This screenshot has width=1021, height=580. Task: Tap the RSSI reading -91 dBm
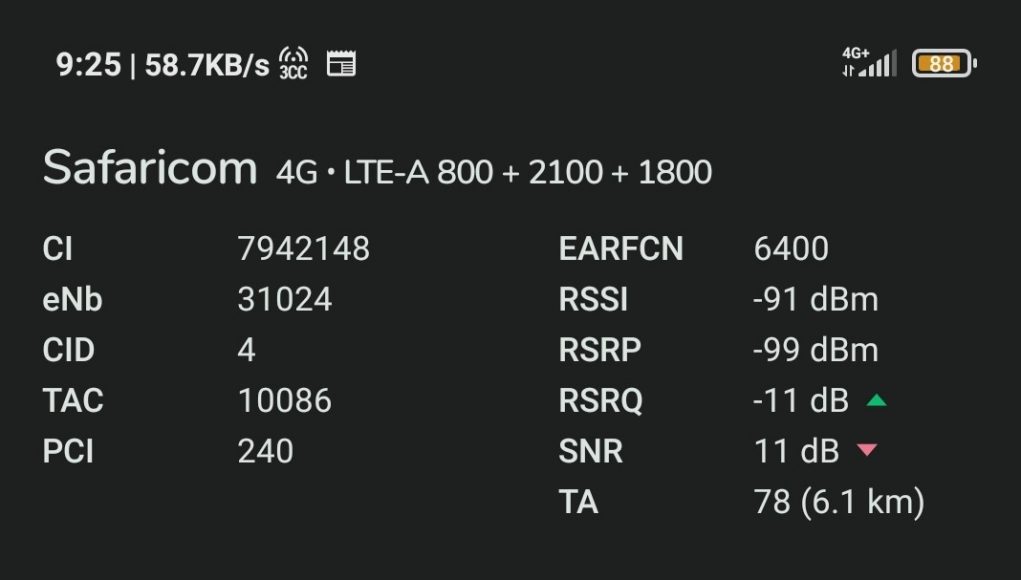pos(815,299)
